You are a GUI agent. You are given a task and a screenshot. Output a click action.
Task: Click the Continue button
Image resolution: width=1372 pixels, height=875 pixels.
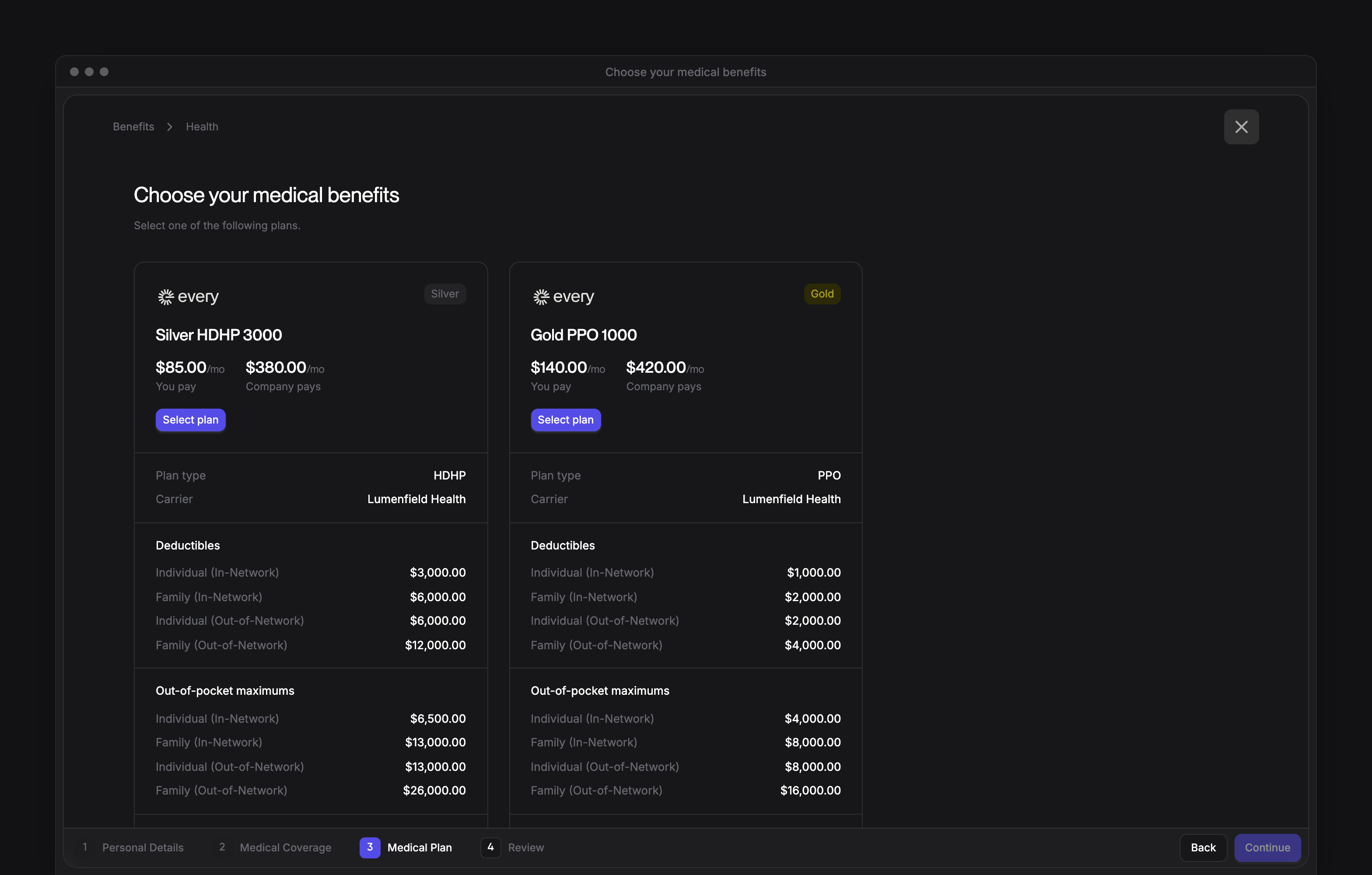(1267, 848)
